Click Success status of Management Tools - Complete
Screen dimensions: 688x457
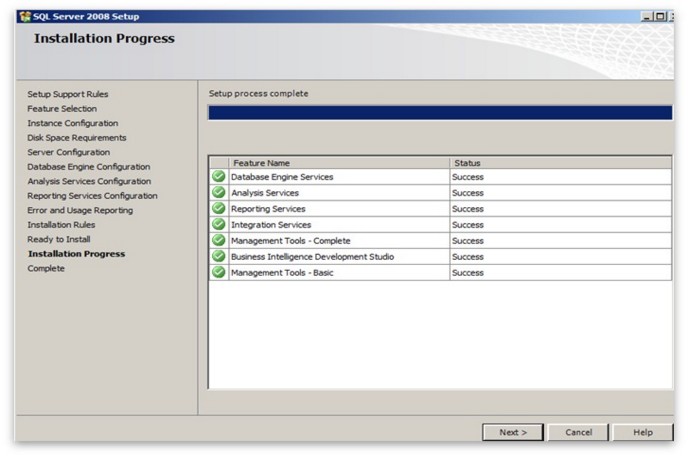[x=468, y=241]
